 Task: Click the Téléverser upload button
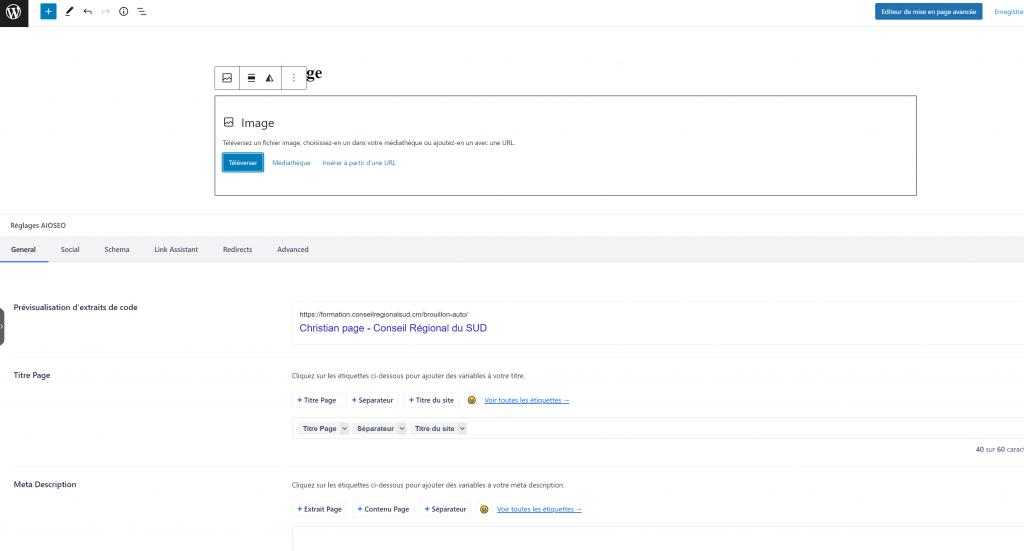243,162
